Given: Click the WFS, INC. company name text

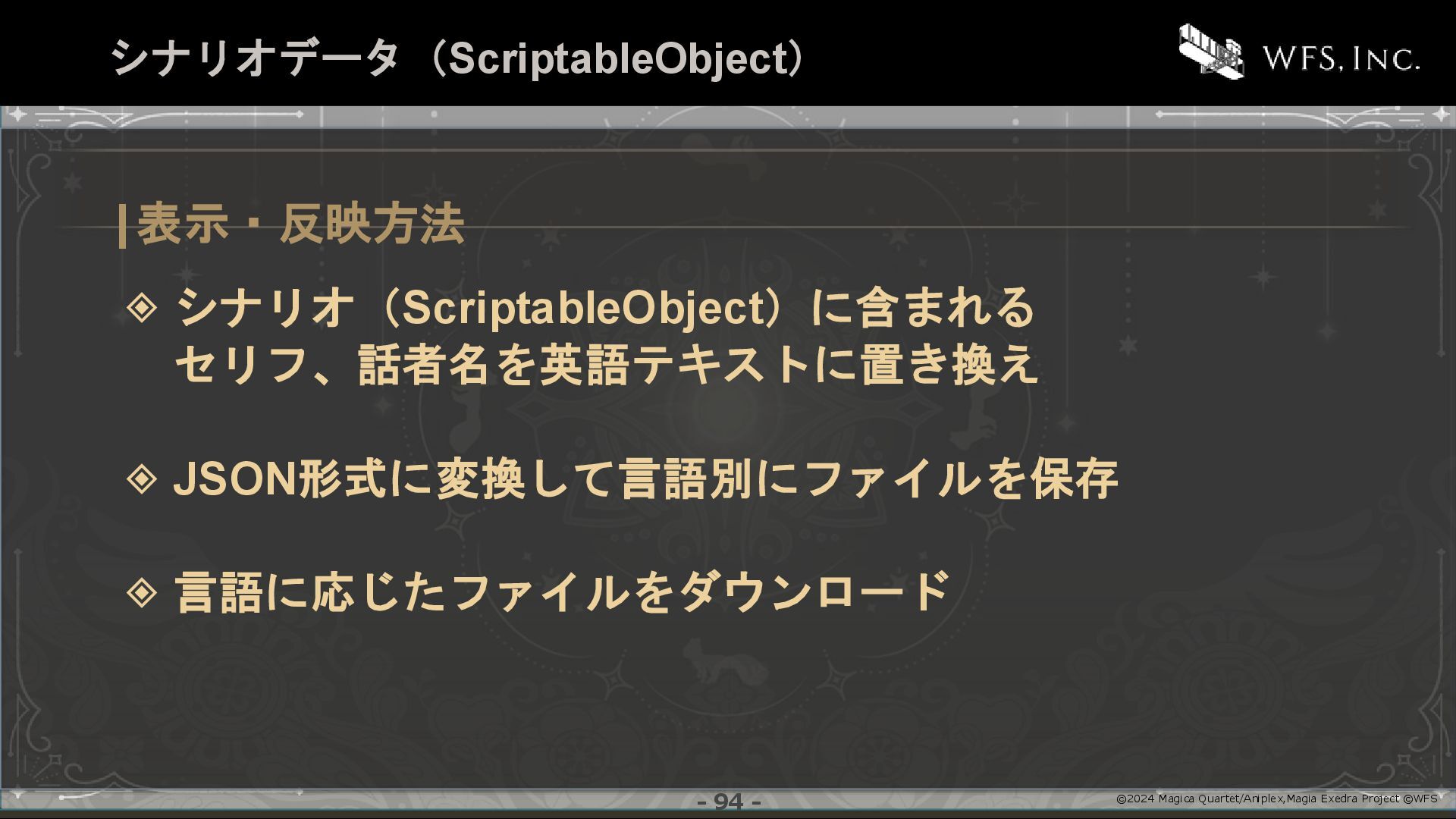Looking at the screenshot, I should [x=1341, y=58].
